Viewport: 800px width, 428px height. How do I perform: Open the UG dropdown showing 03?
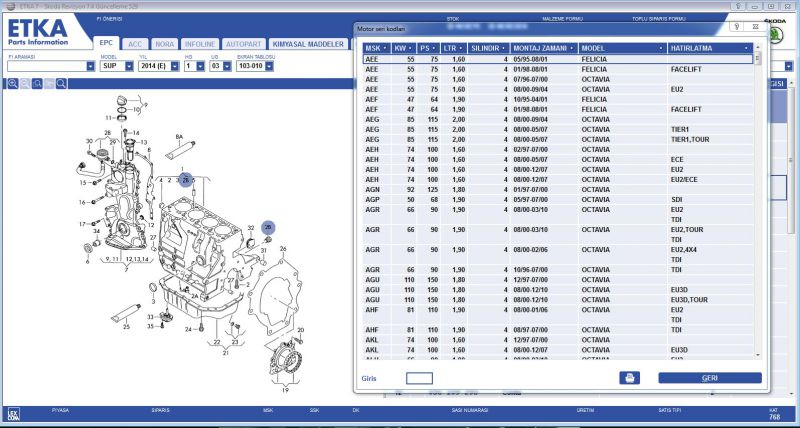pyautogui.click(x=227, y=66)
